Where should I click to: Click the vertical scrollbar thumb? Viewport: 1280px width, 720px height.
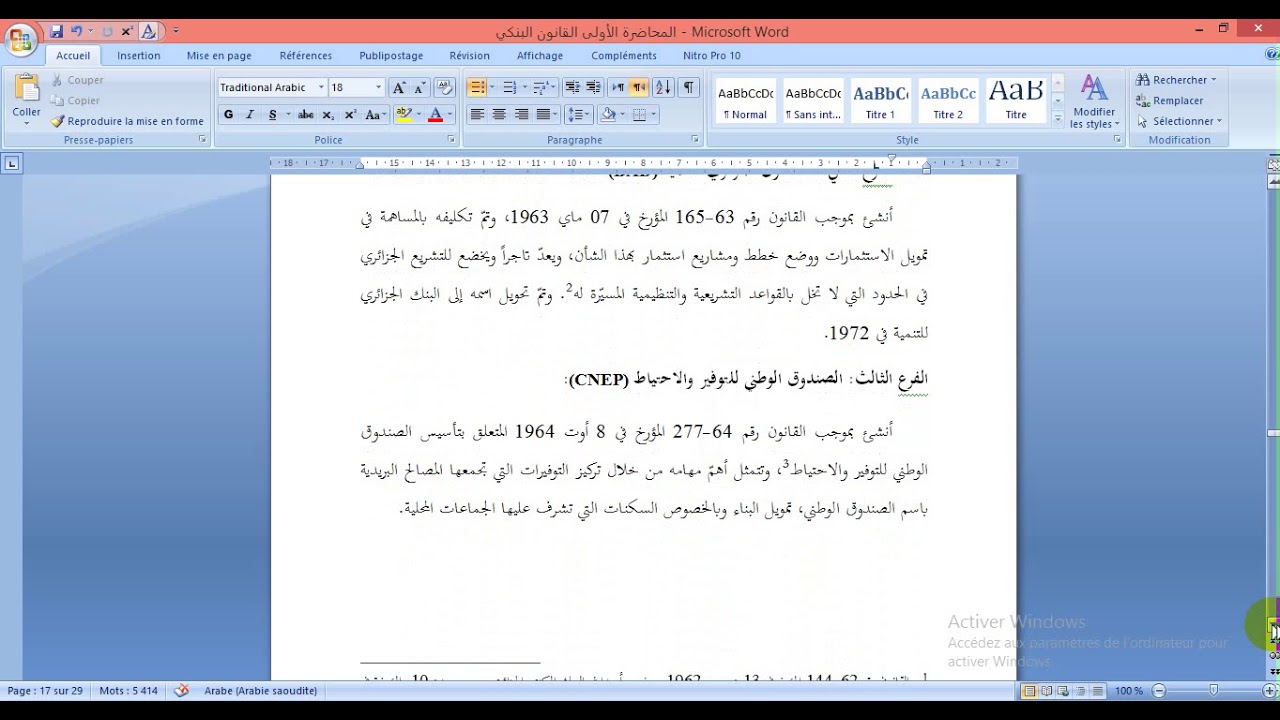1273,433
